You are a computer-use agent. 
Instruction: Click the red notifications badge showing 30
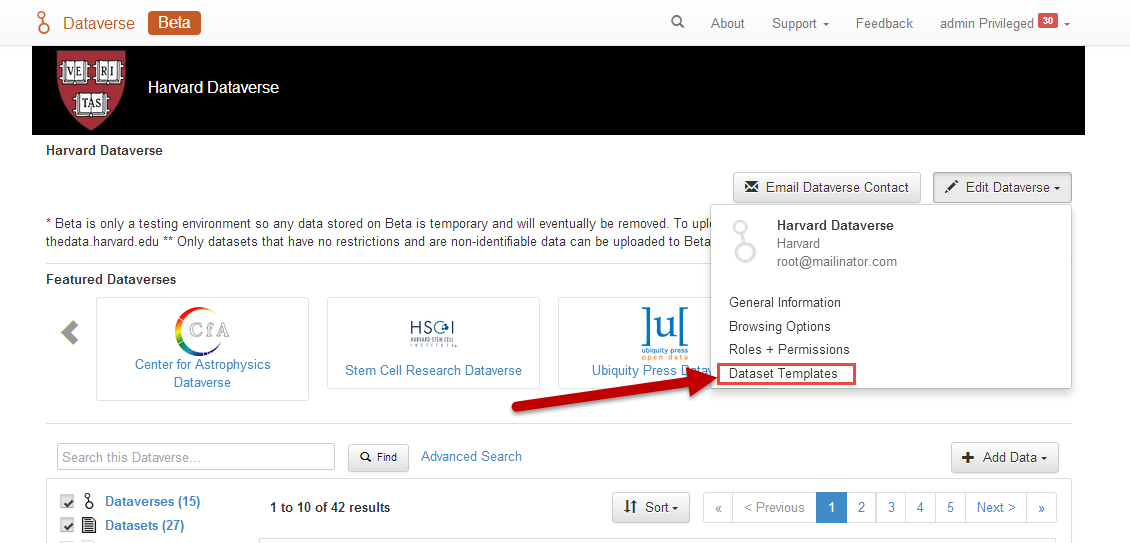(1048, 21)
